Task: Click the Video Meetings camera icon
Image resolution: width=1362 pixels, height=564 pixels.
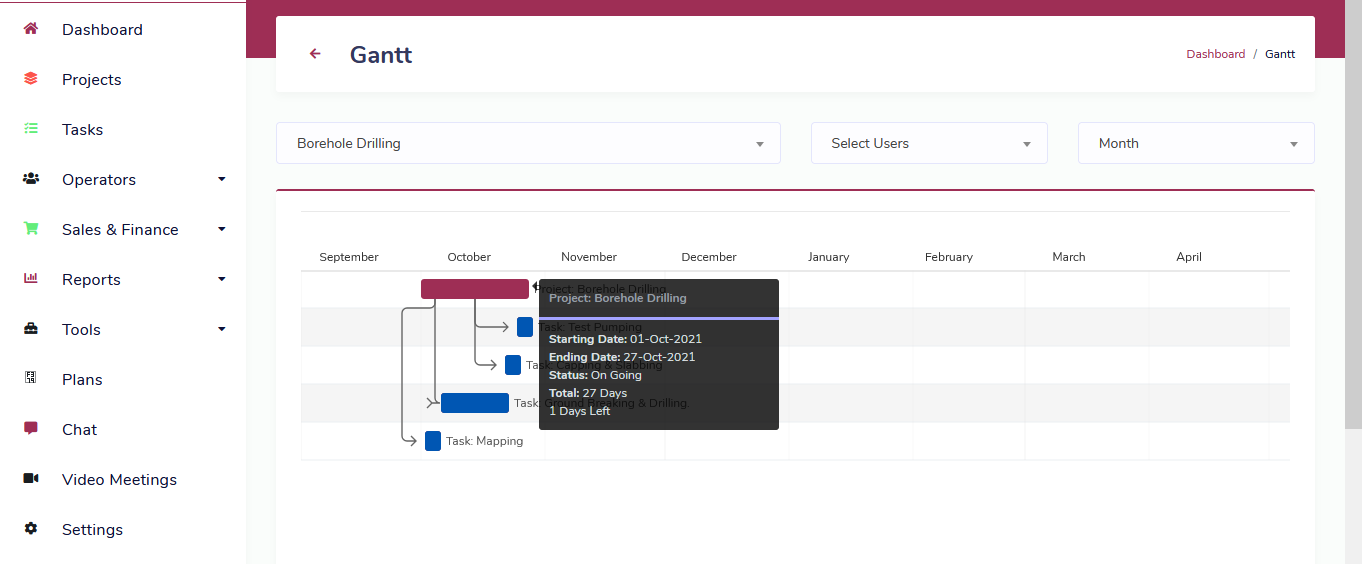Action: pyautogui.click(x=31, y=479)
